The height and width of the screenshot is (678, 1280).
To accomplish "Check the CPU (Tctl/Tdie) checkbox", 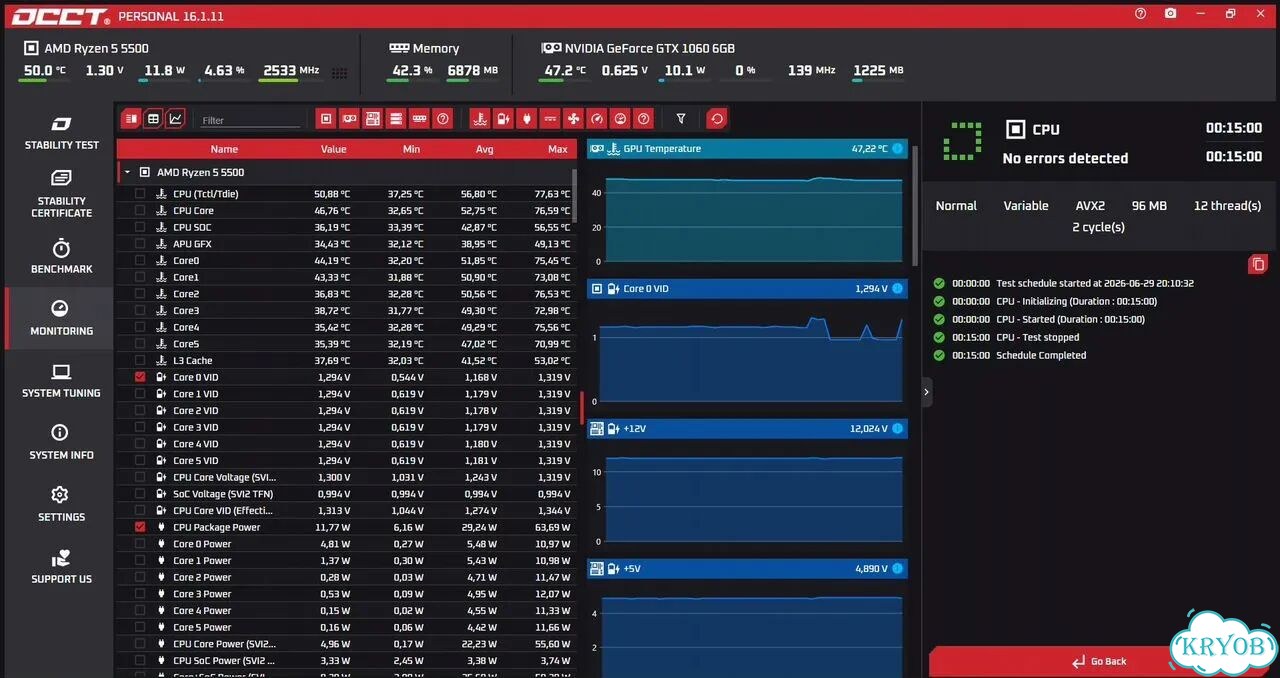I will pyautogui.click(x=140, y=194).
